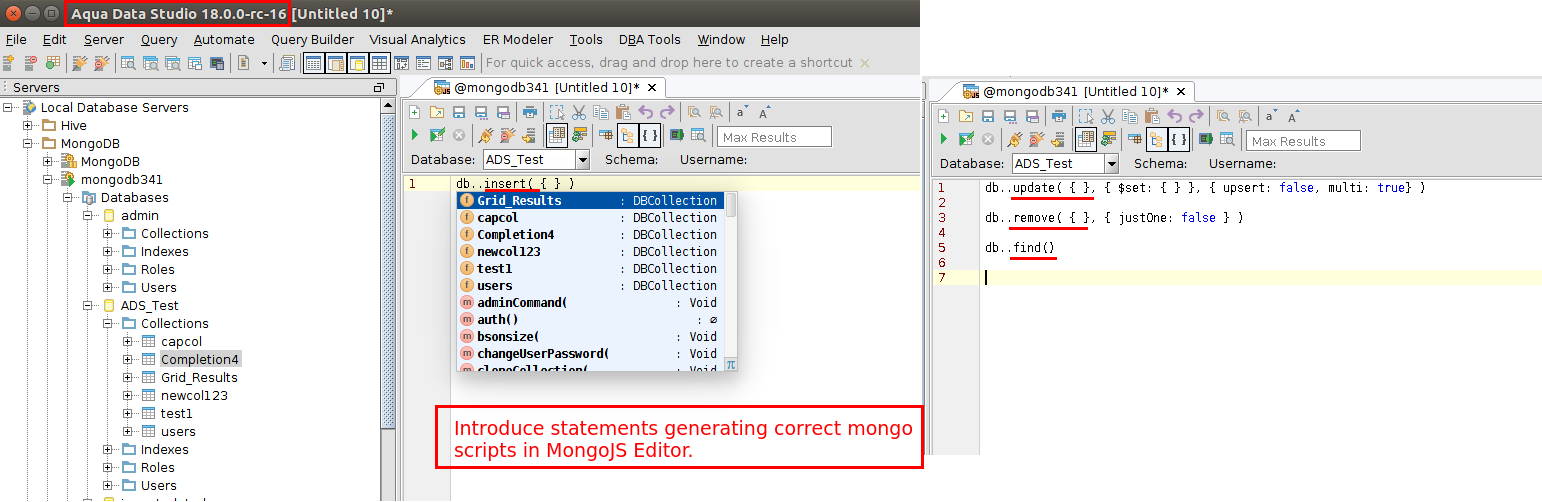This screenshot has width=1542, height=502.
Task: Collapse the mongodb341 server node
Action: 48,180
